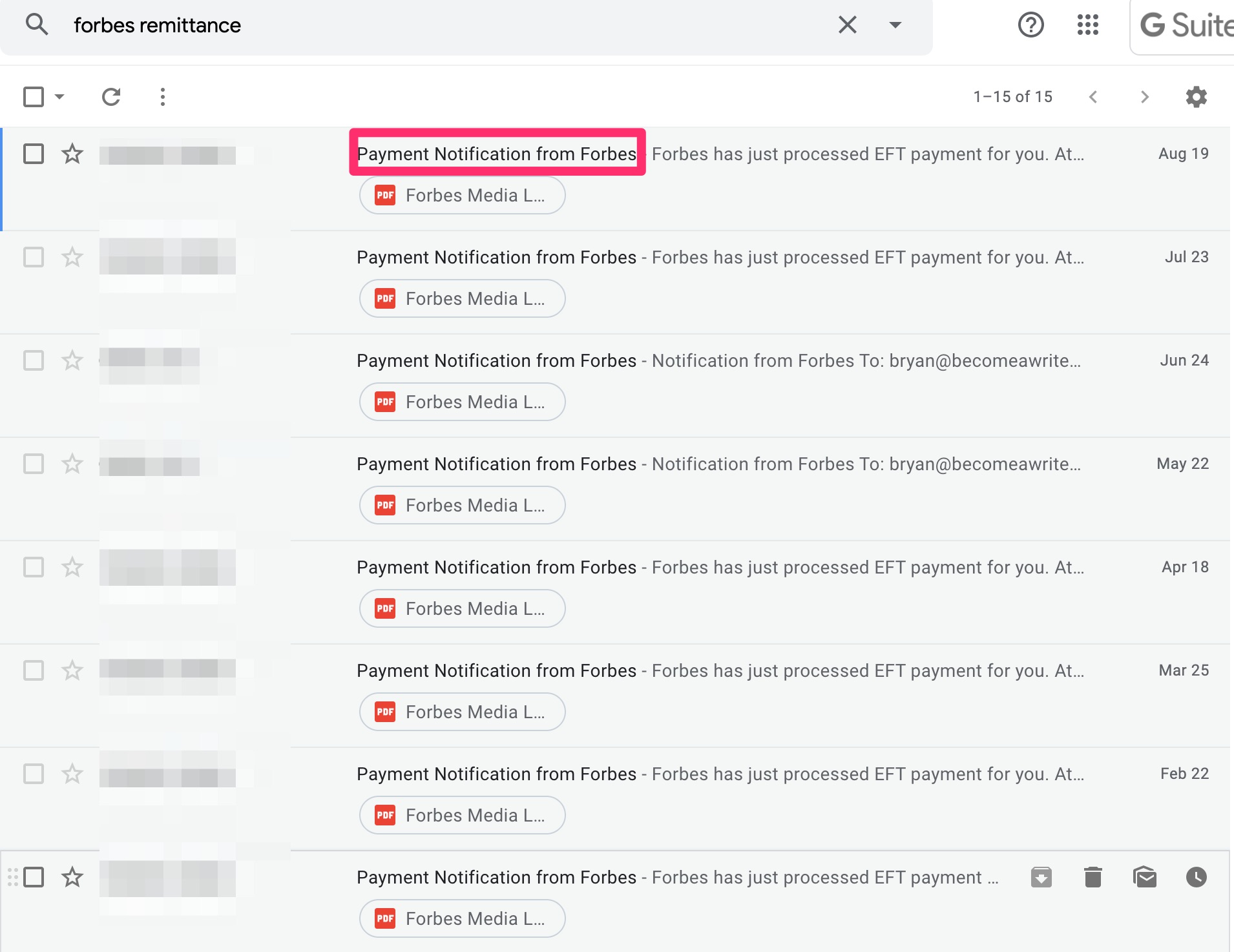The image size is (1234, 952).
Task: Click the Jun 24 snippet mentioning bryan@becomeawrite
Action: pos(866,360)
